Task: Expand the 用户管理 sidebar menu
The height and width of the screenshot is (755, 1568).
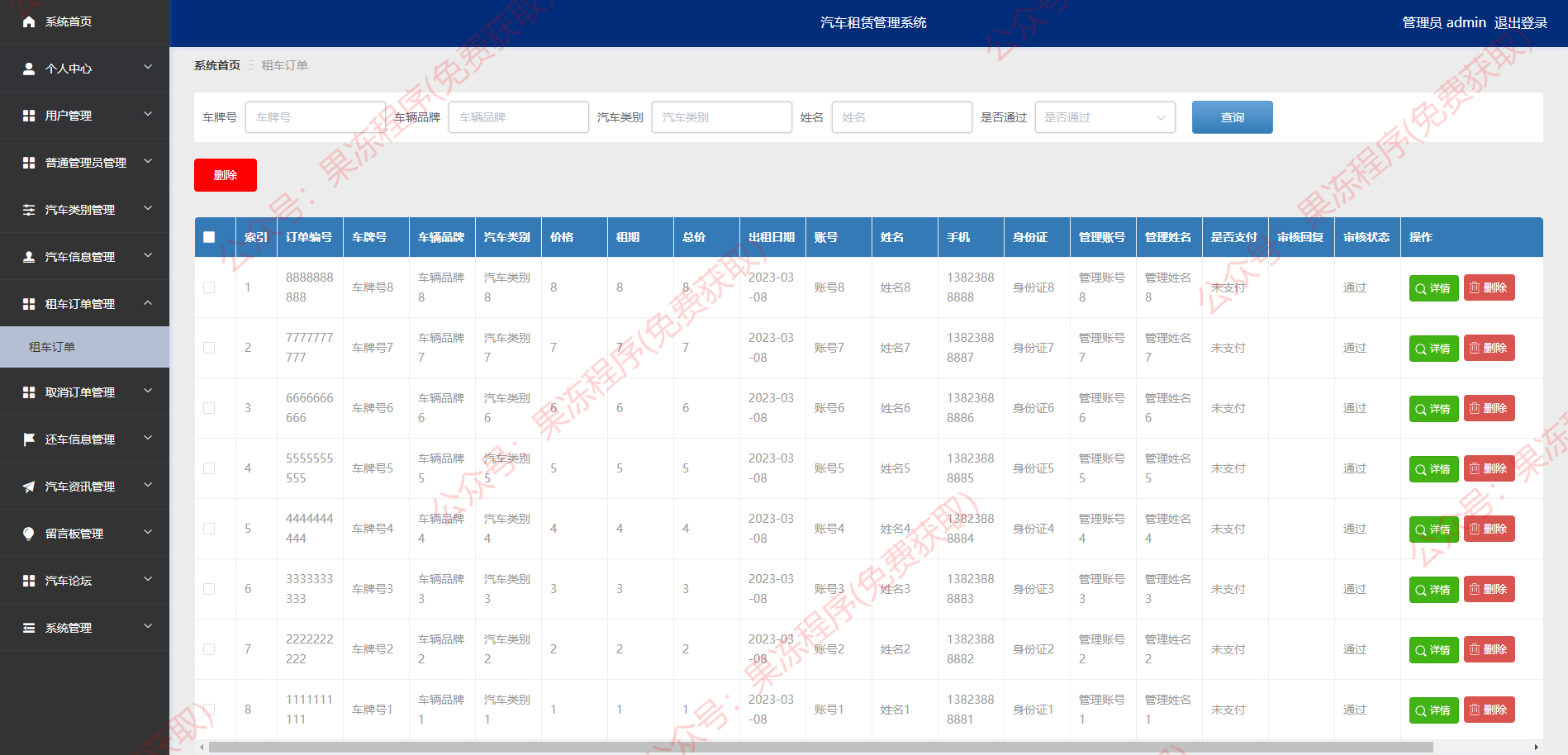Action: coord(85,116)
